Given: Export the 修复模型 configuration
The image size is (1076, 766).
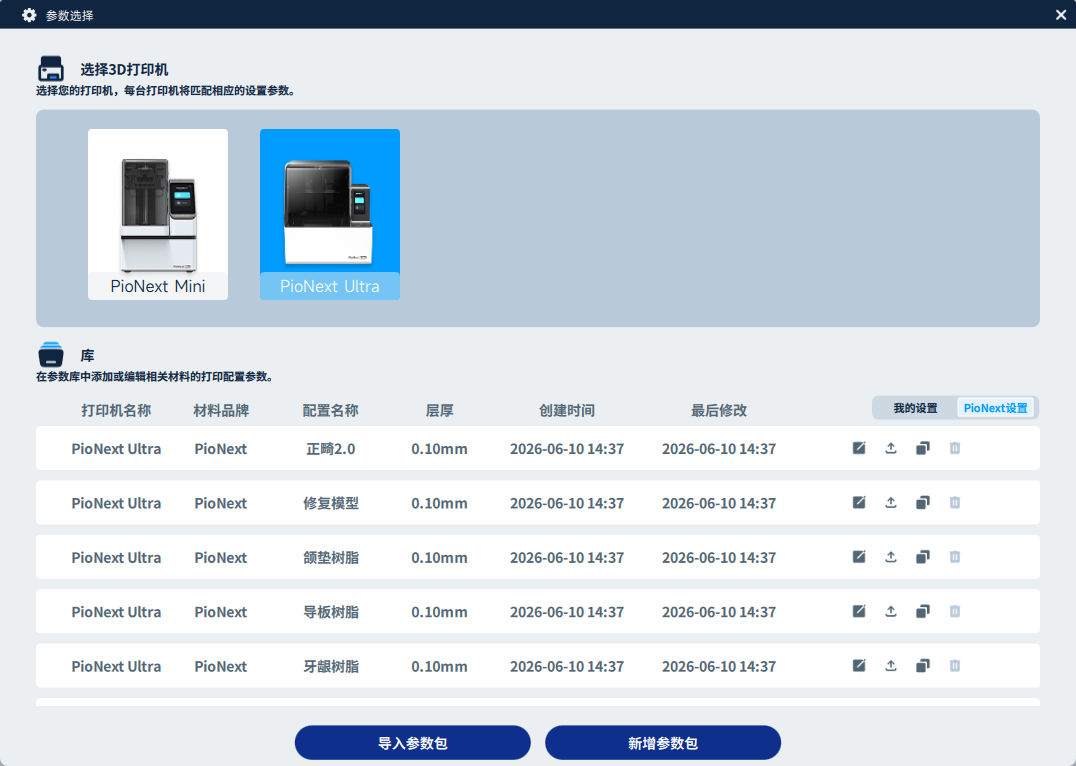Looking at the screenshot, I should [x=891, y=502].
